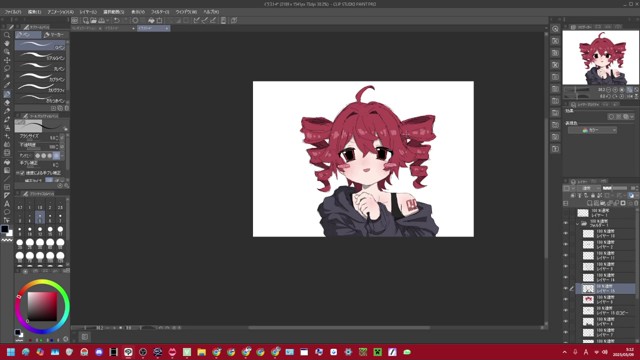640x360 pixels.
Task: Switch to the マーカー sub tool tab
Action: click(x=55, y=35)
